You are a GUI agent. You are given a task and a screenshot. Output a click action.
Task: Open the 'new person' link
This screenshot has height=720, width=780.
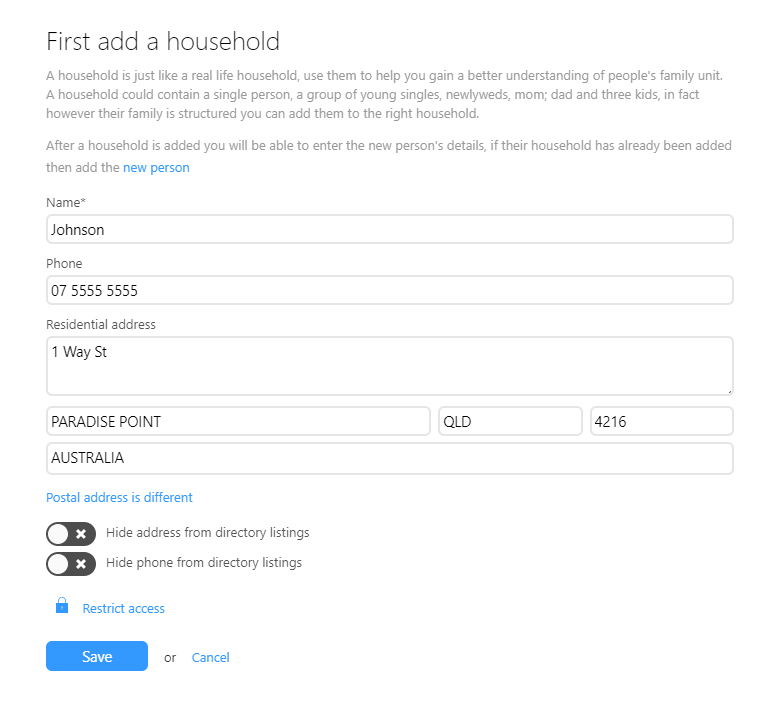[156, 168]
